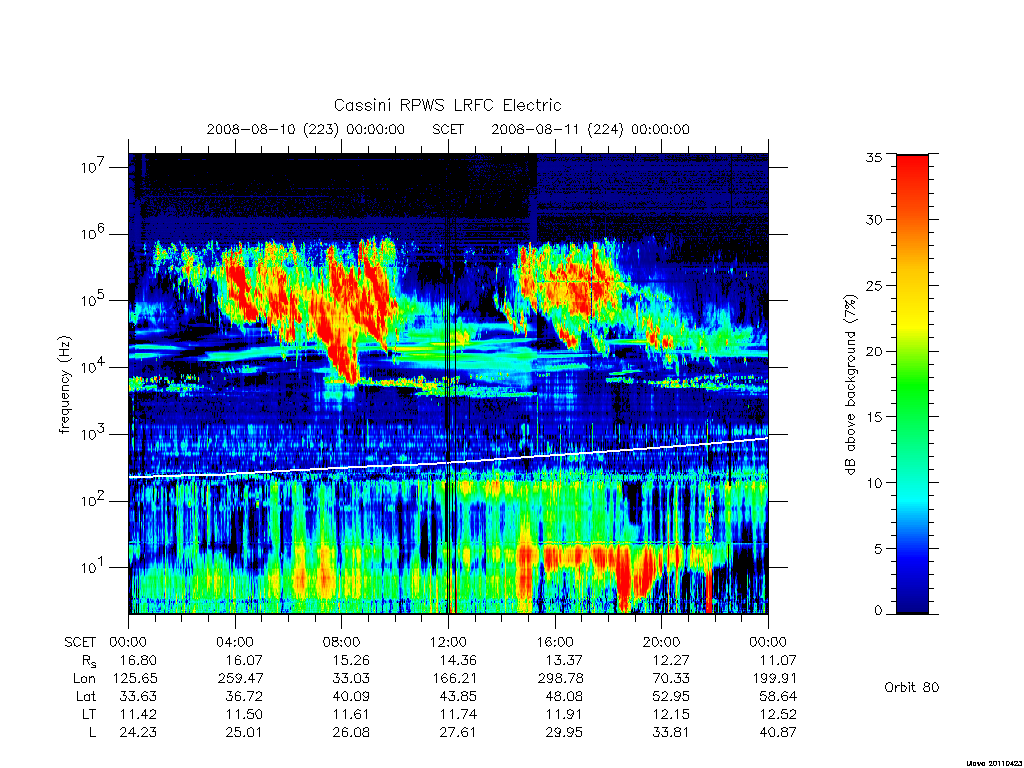This screenshot has height=768, width=1024.
Task: Click colorbar tick value 20
Action: pyautogui.click(x=873, y=351)
